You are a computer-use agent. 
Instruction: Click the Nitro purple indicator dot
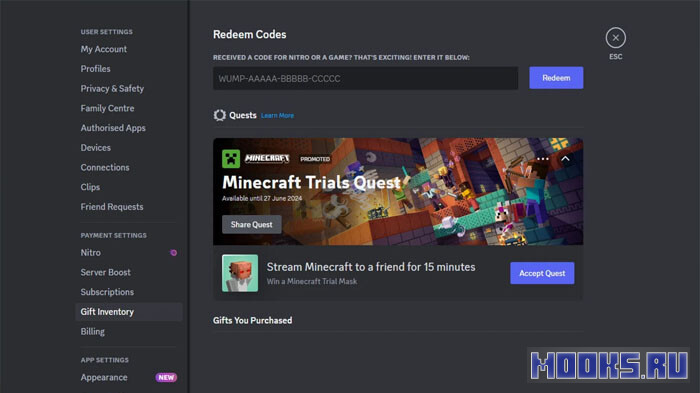coord(174,253)
